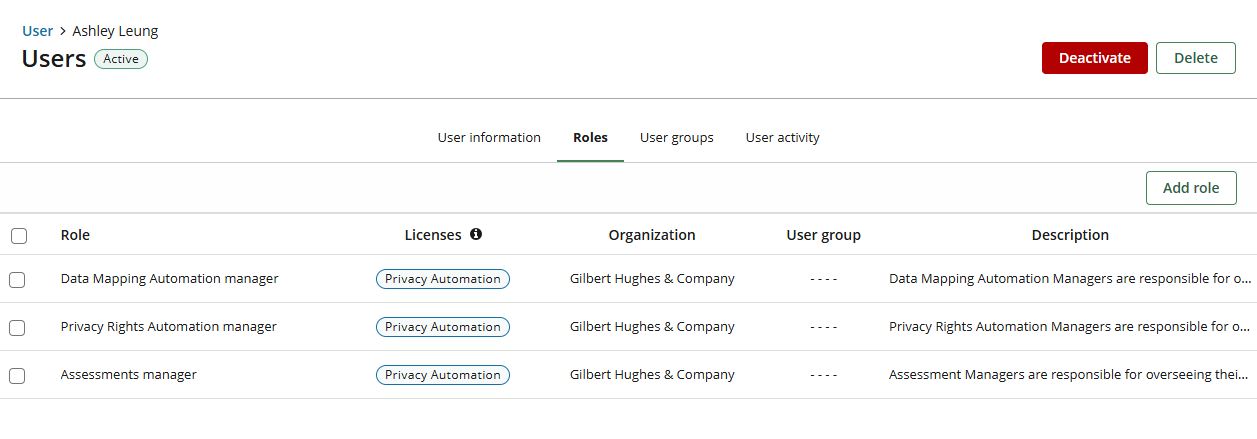Click the empty user group value in Privacy Rights row
Image resolution: width=1257 pixels, height=439 pixels.
[824, 327]
